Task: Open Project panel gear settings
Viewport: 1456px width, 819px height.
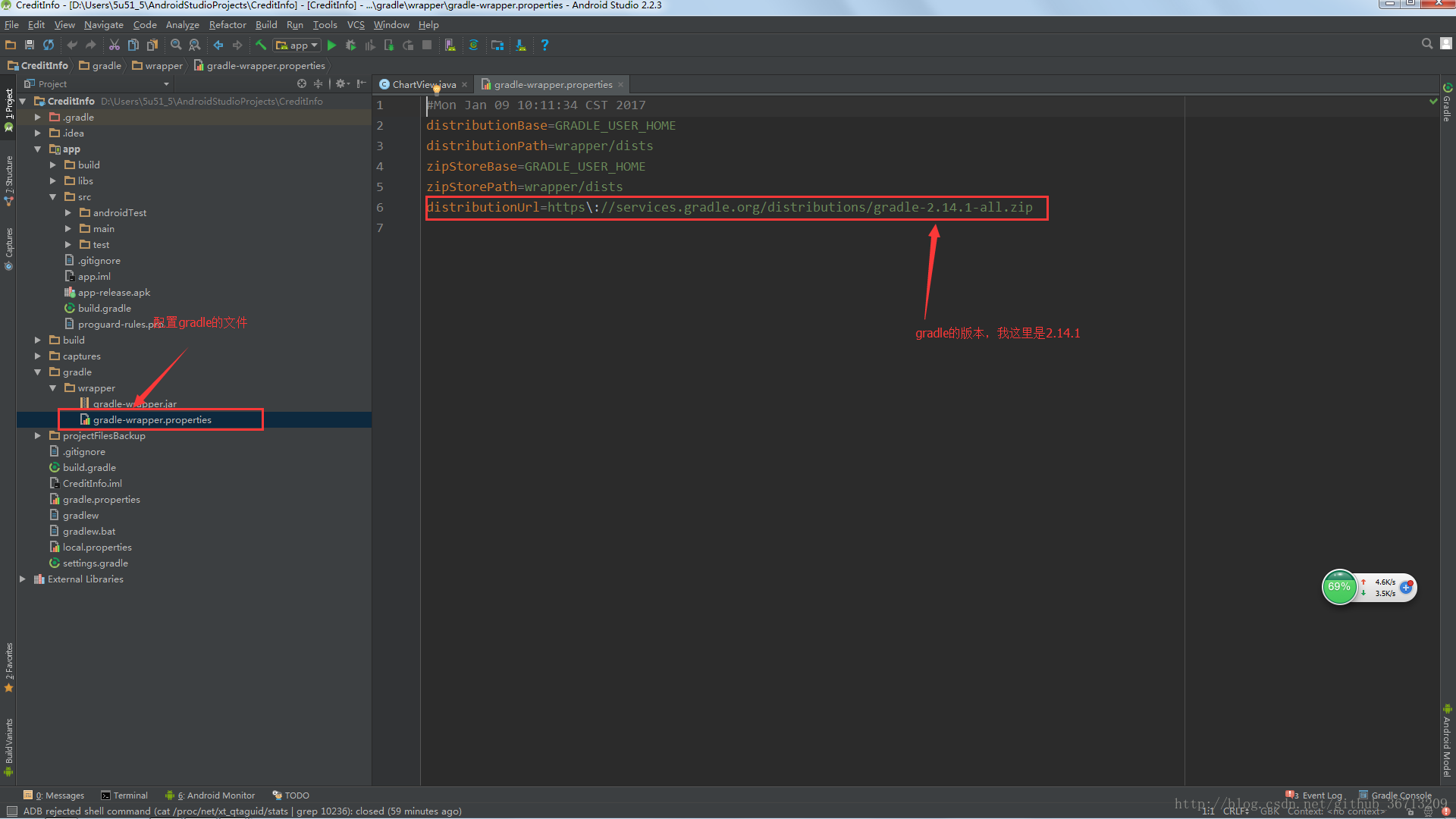Action: [342, 83]
